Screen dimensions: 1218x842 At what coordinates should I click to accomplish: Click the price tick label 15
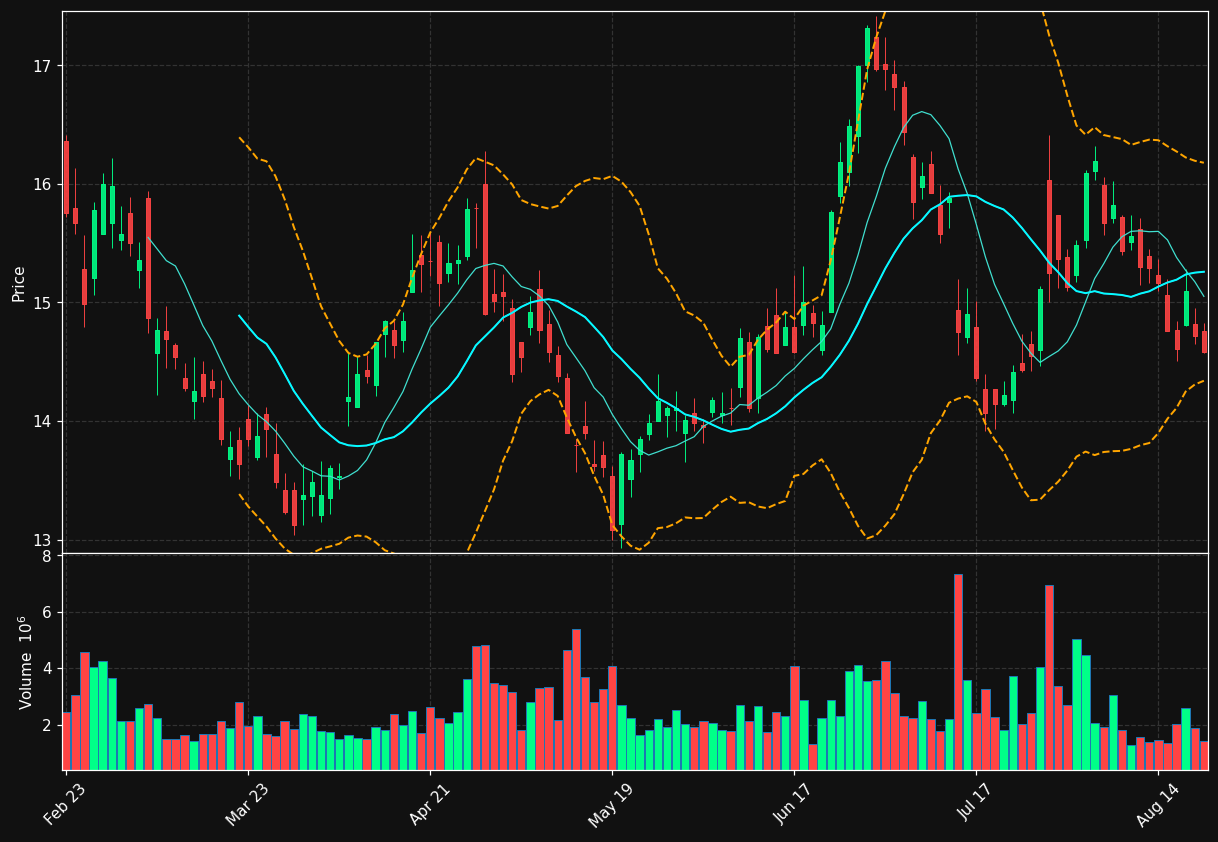[x=44, y=303]
